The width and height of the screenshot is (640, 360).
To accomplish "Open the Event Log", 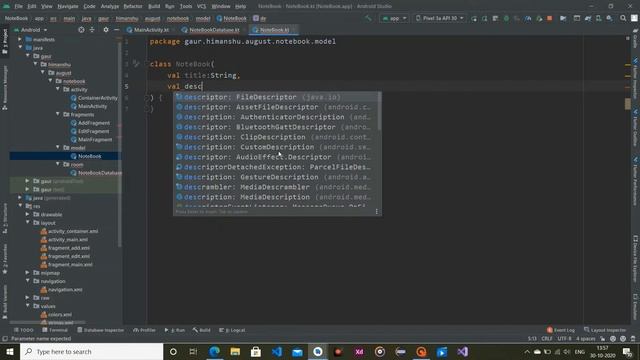I will (x=561, y=330).
